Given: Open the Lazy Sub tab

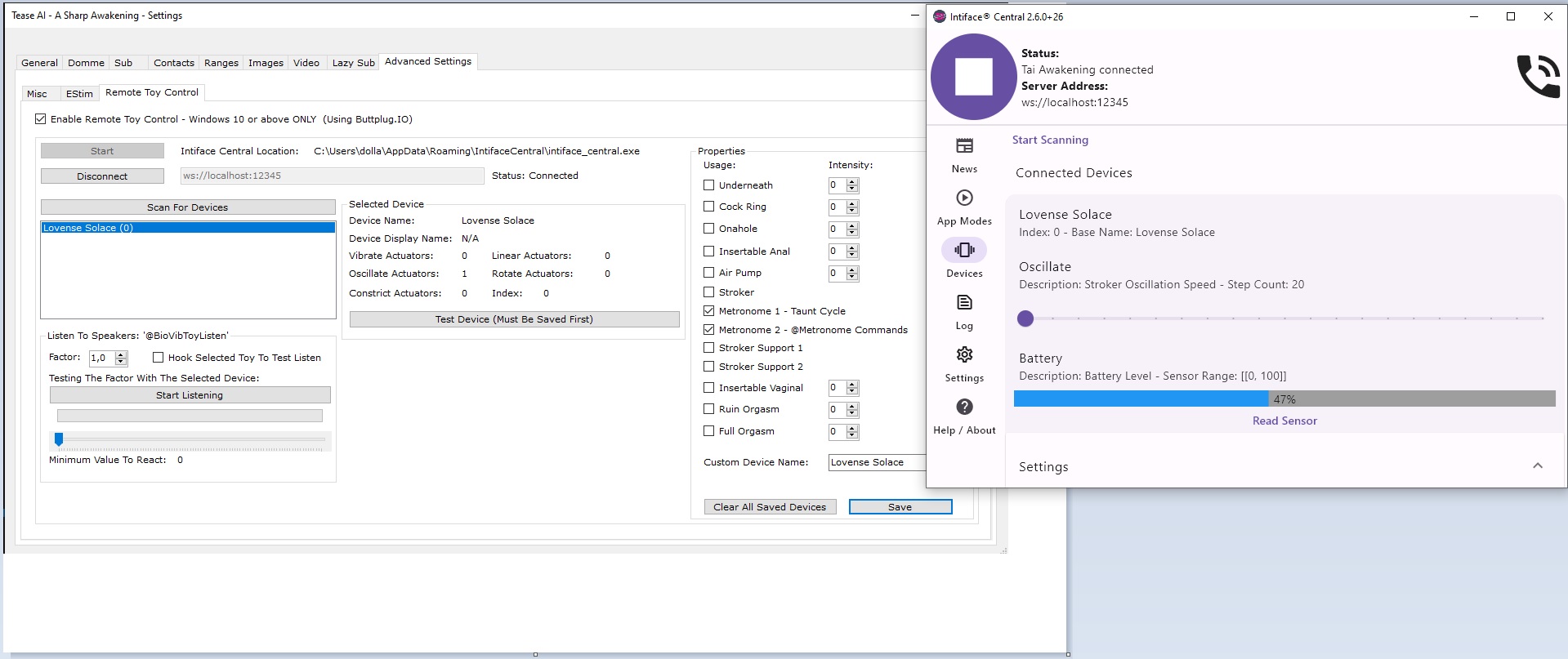Looking at the screenshot, I should pos(354,63).
